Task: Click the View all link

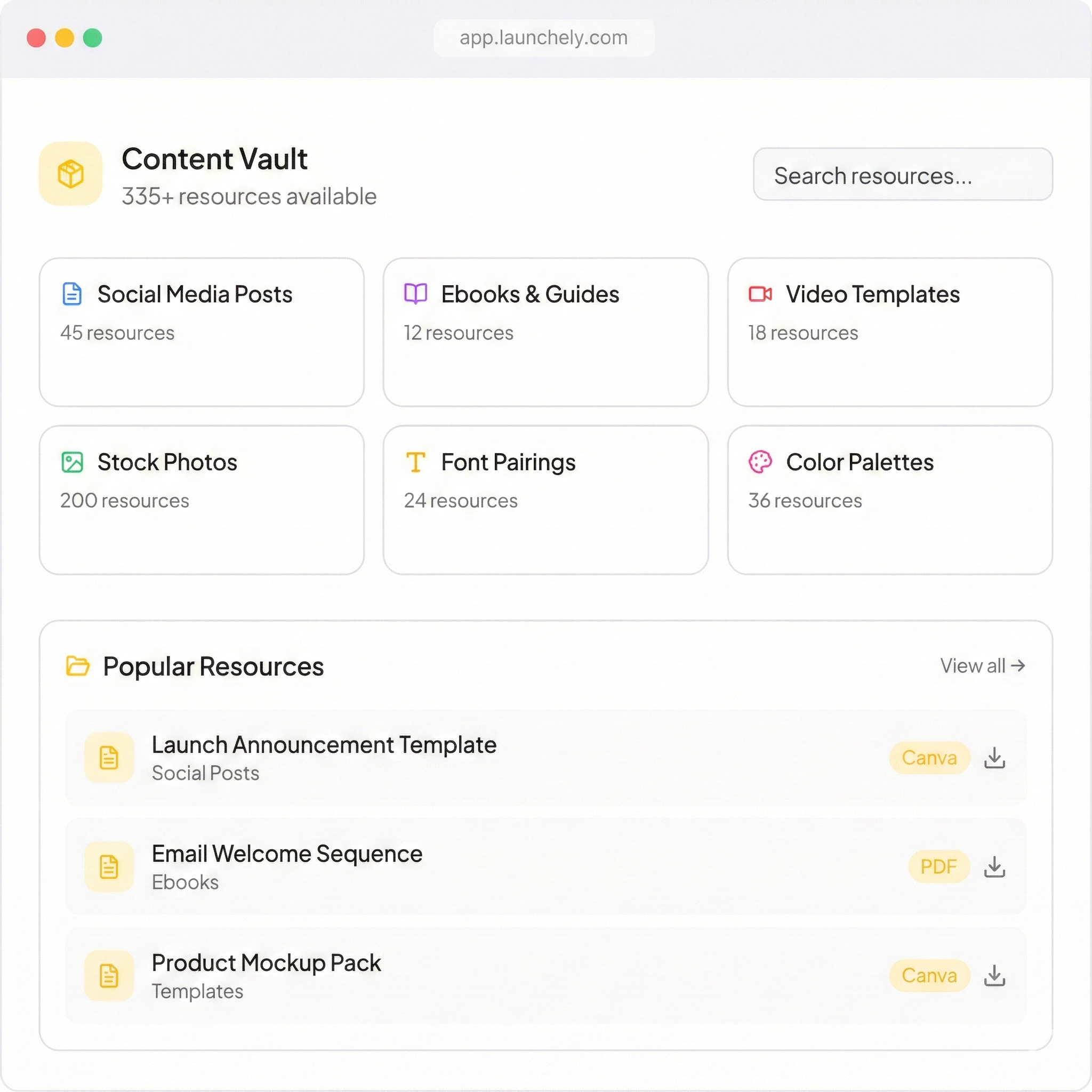Action: coord(982,666)
